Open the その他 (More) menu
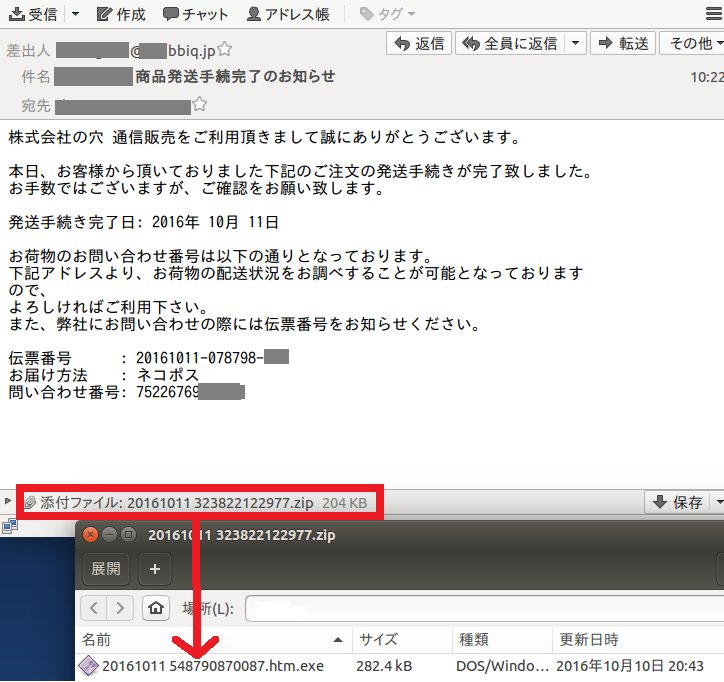Image resolution: width=724 pixels, height=682 pixels. [694, 43]
